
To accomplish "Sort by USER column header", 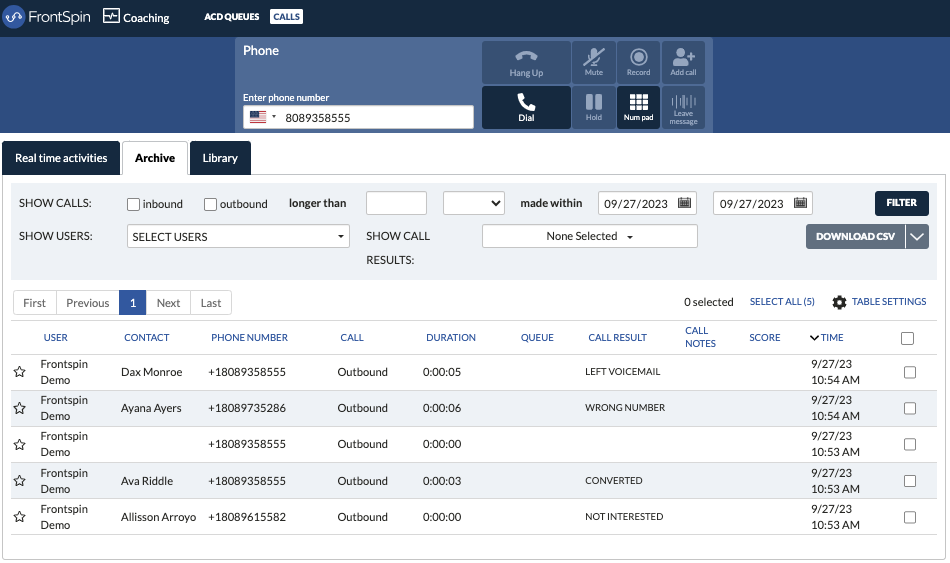I will click(55, 338).
